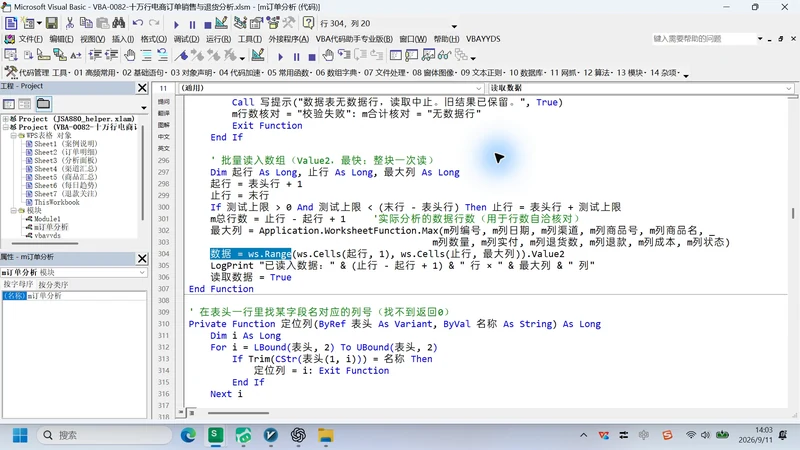
Task: Open the Immediate Window icon
Action: [x=411, y=55]
